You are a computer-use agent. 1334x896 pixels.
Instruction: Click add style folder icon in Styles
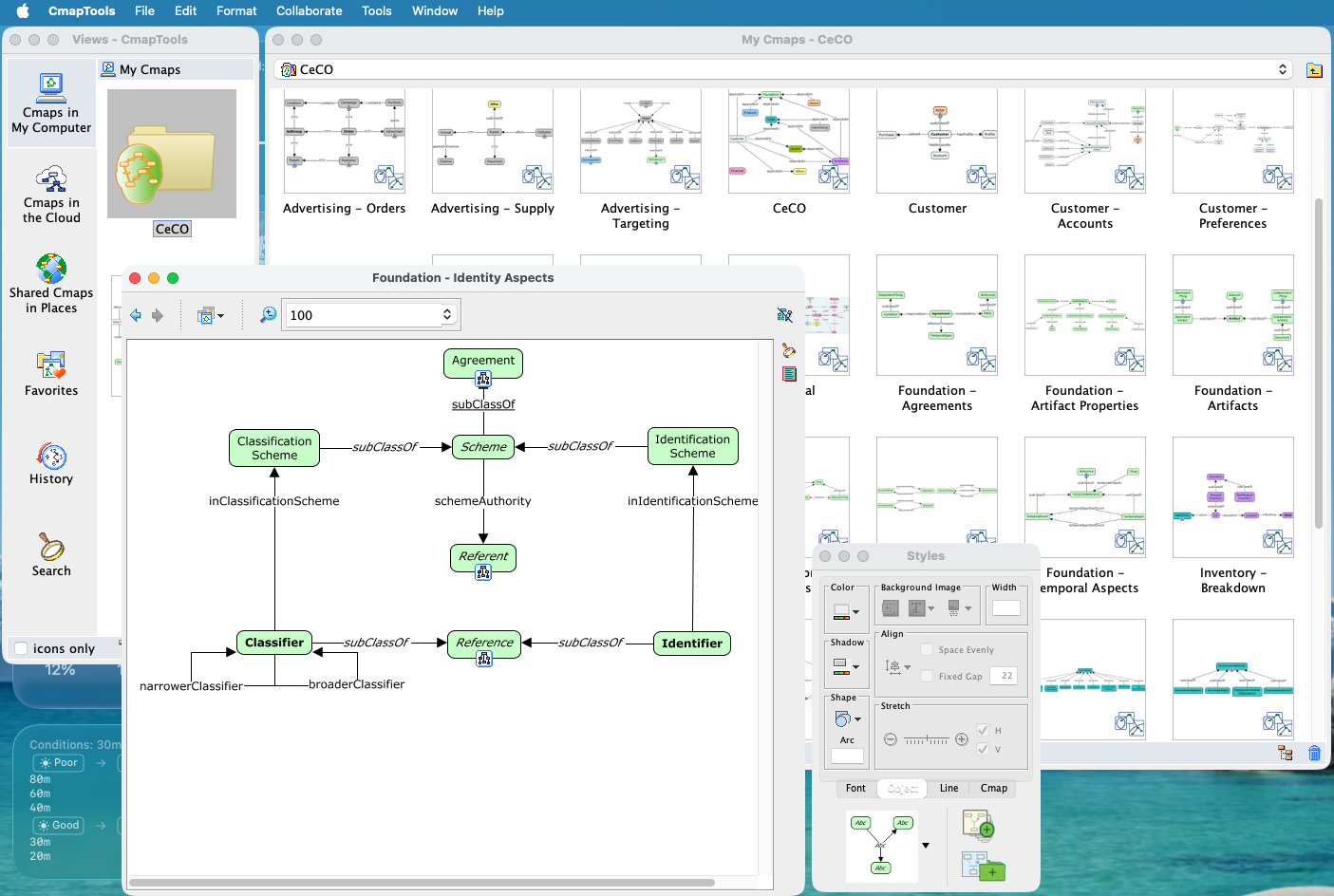point(983,866)
